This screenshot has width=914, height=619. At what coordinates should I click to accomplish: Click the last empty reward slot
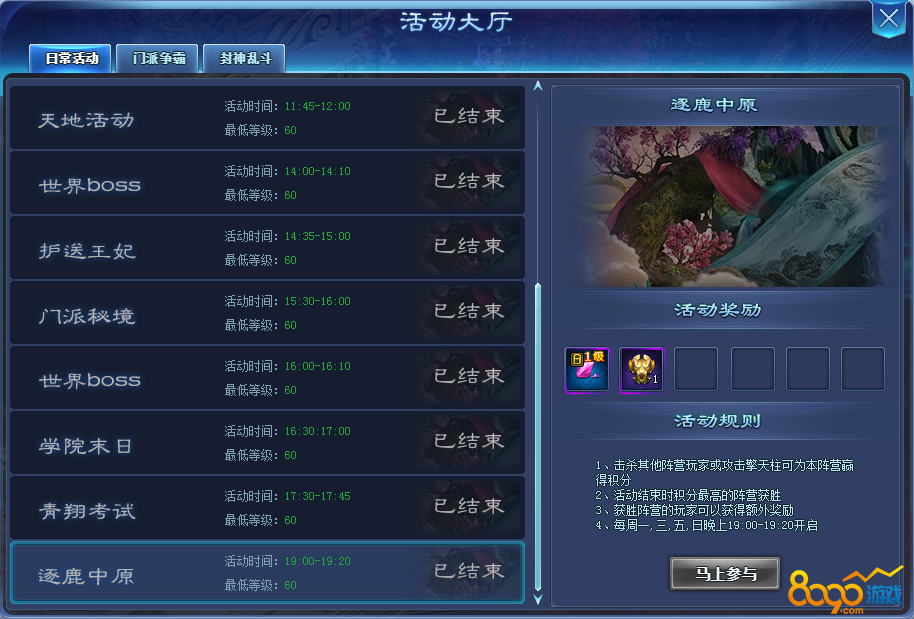click(x=863, y=369)
